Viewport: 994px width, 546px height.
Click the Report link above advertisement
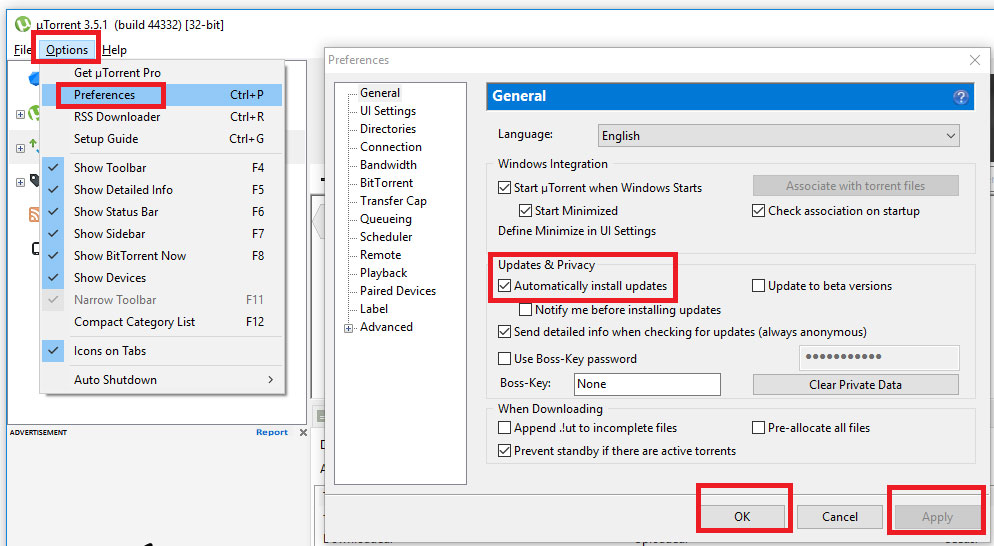pyautogui.click(x=272, y=432)
